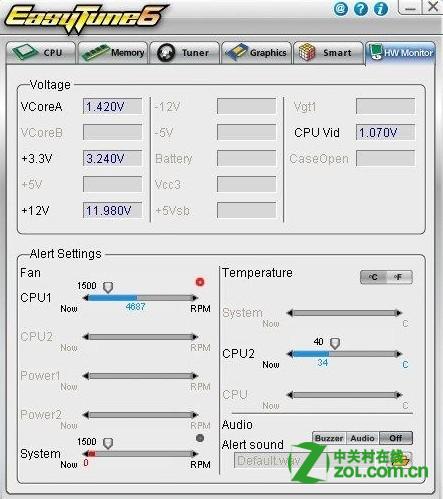Click left arrow of CPU2 temperature slider
Screen dimensions: 443x499
pyautogui.click(x=290, y=354)
